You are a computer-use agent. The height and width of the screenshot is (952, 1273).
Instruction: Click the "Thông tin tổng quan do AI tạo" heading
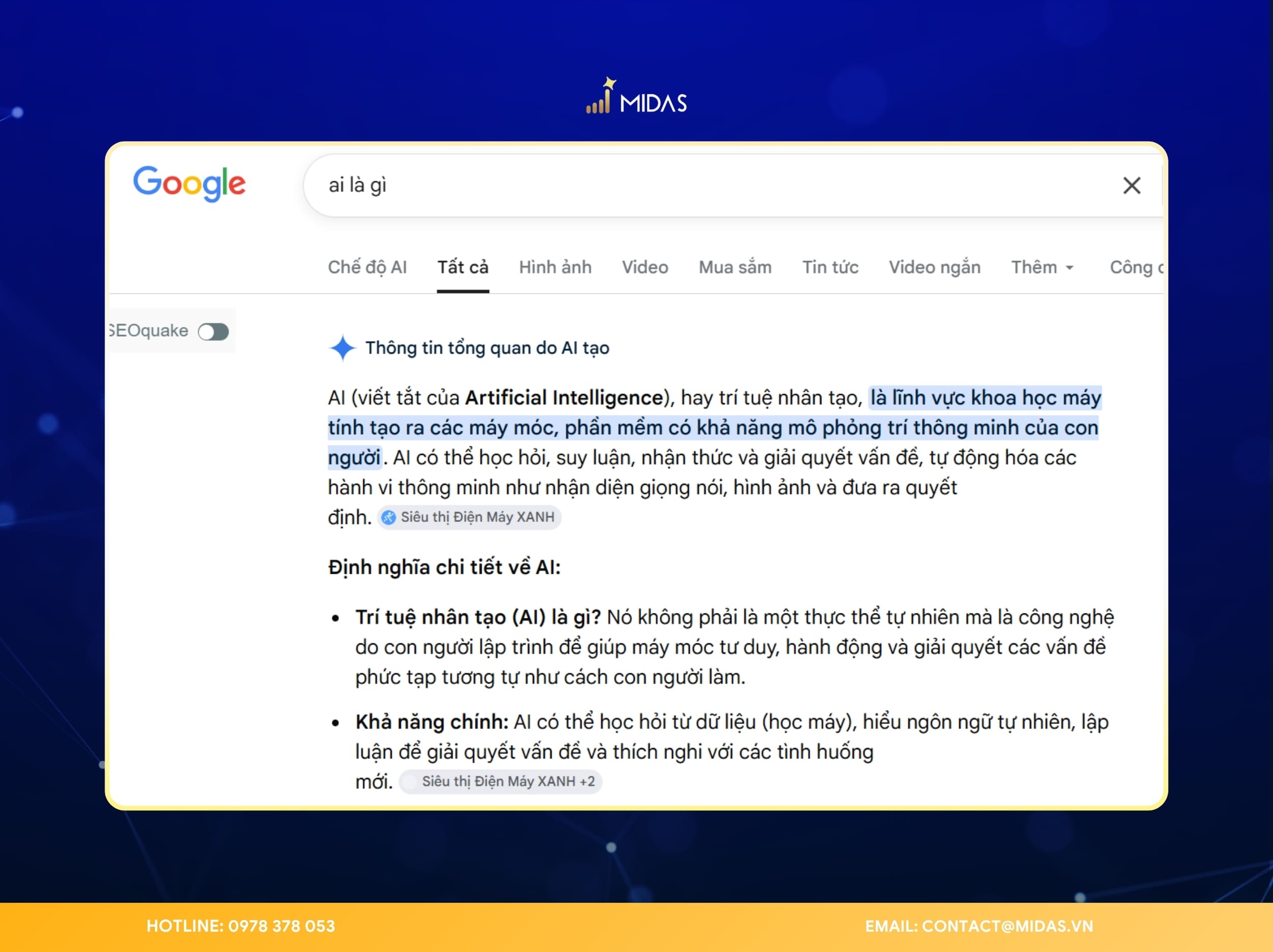[487, 348]
